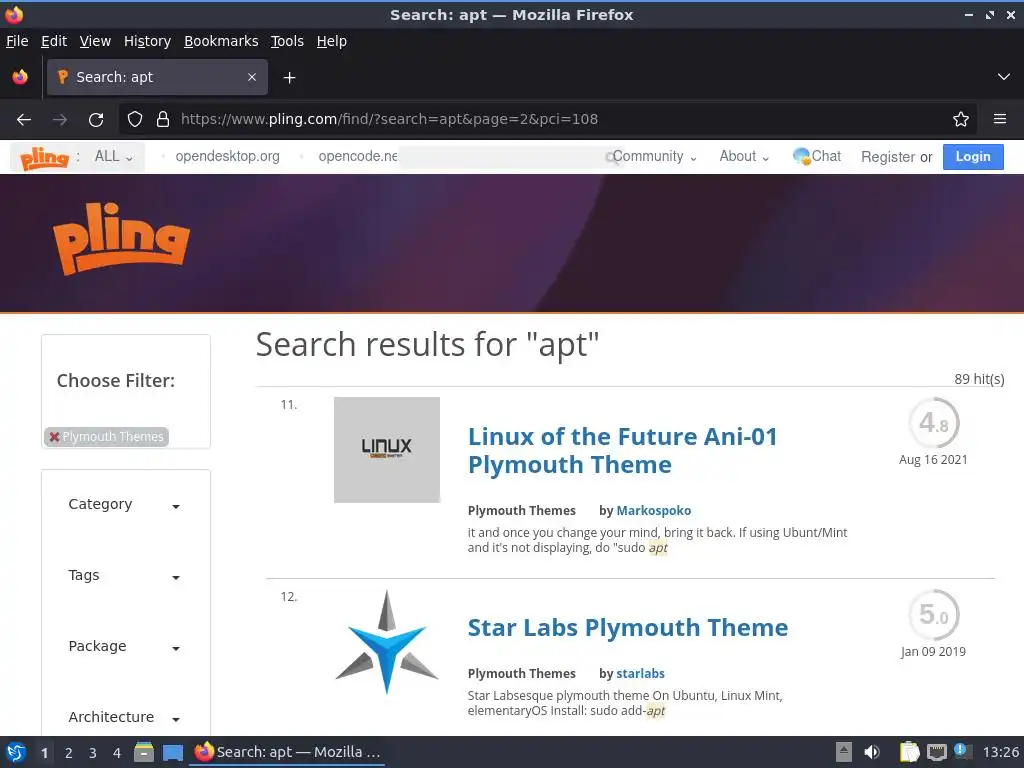Open the volume control tray icon
The image size is (1024, 768).
(x=872, y=752)
